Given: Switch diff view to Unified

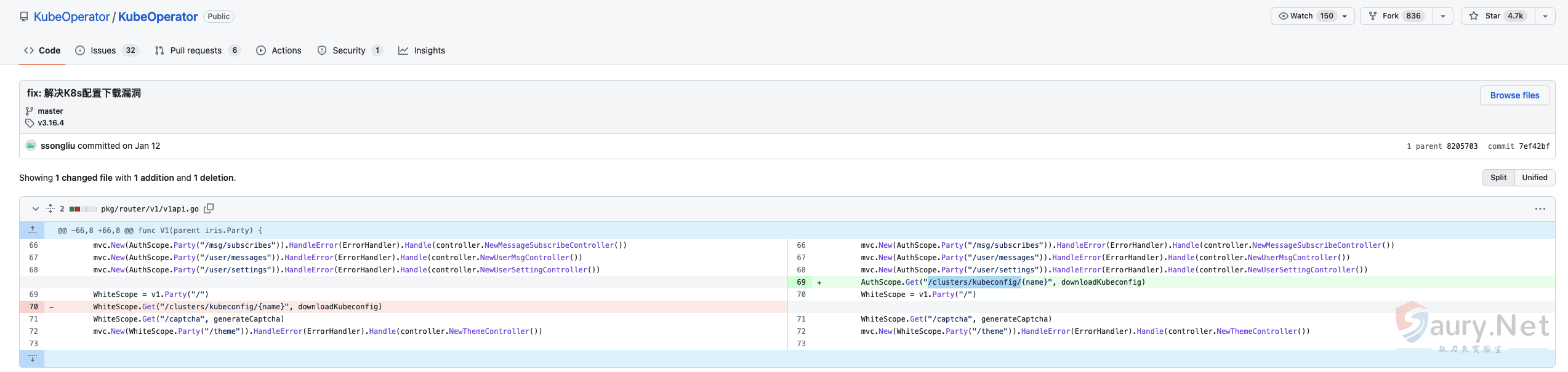Looking at the screenshot, I should (1534, 178).
